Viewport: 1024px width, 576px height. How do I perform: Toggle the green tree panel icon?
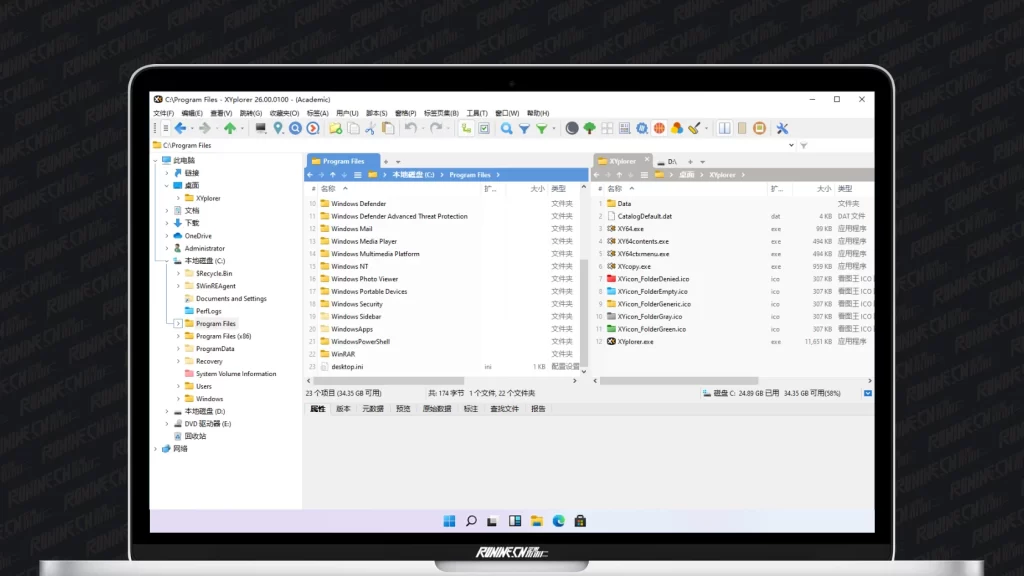pos(589,128)
